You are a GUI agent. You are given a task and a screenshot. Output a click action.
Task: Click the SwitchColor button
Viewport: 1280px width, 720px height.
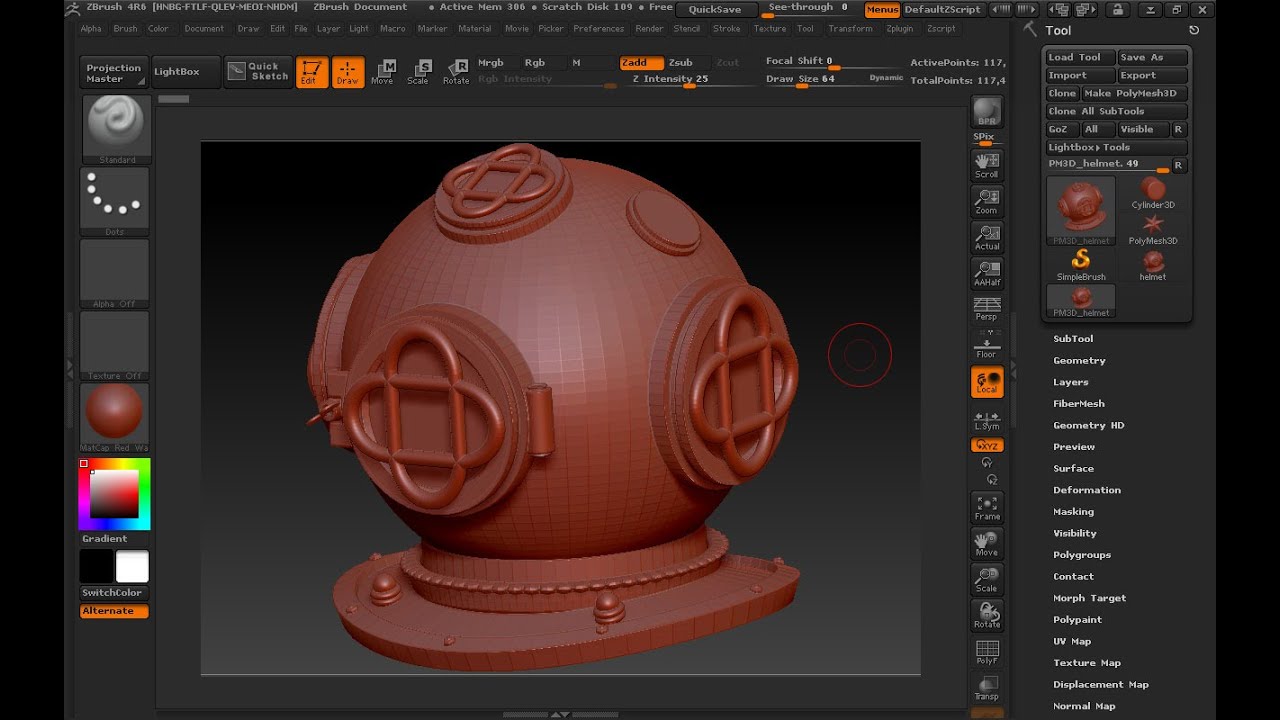[x=112, y=593]
